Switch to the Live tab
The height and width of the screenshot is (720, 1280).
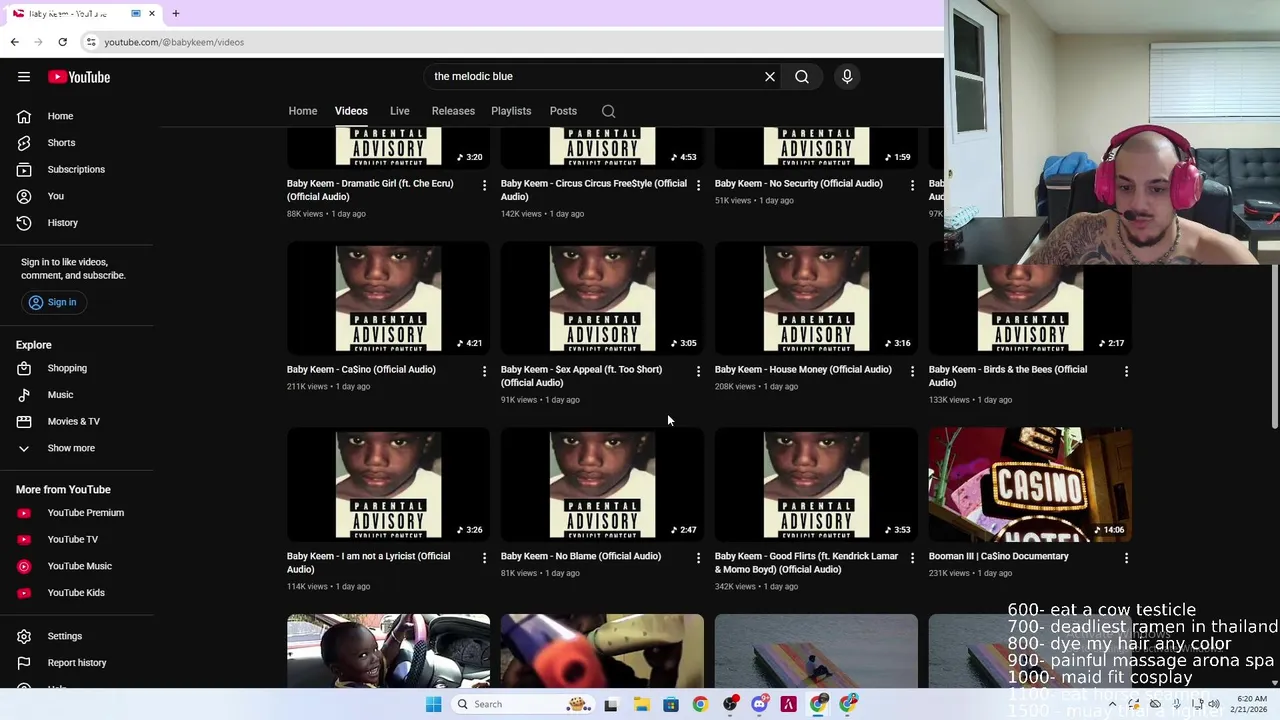[399, 111]
